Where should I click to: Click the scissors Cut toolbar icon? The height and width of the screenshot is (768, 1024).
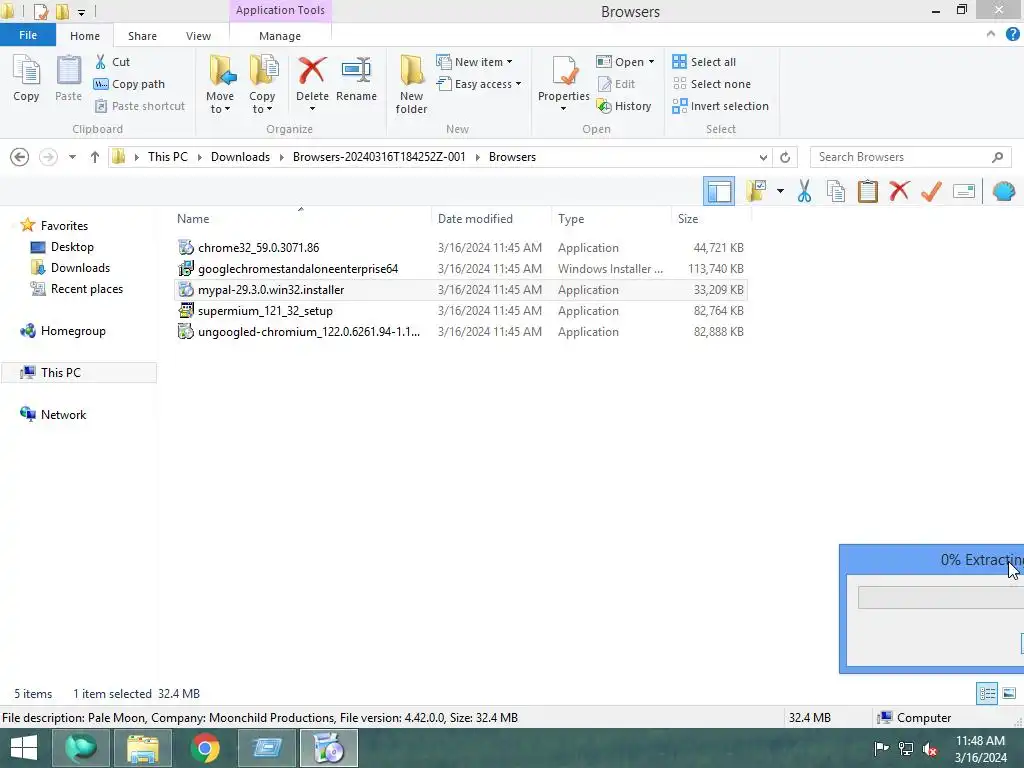tap(804, 191)
